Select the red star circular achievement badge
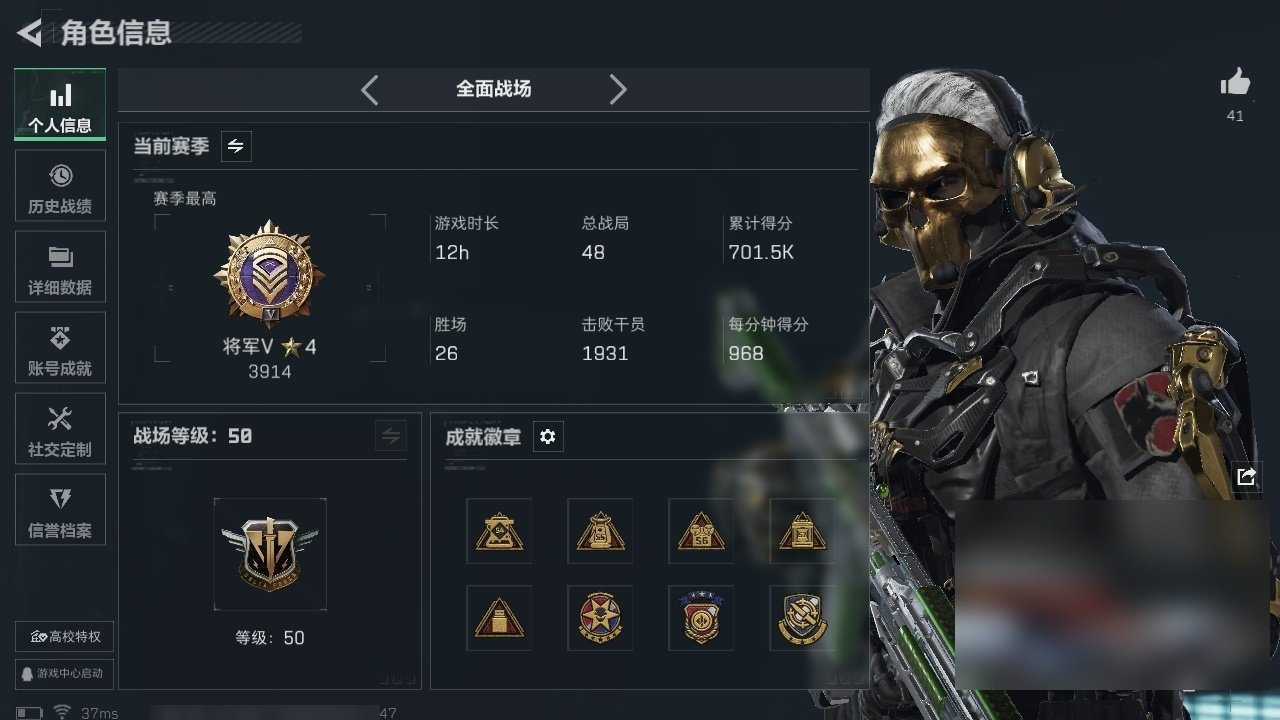 click(600, 618)
